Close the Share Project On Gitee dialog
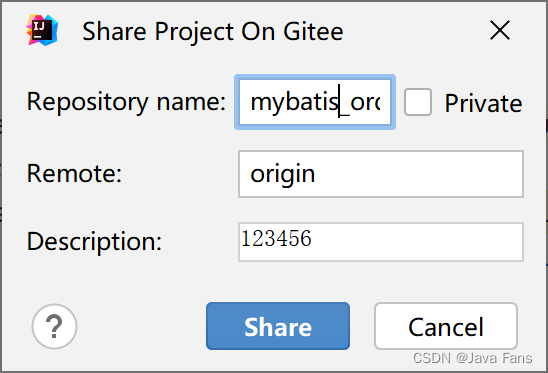Viewport: 548px width, 373px height. click(x=500, y=30)
